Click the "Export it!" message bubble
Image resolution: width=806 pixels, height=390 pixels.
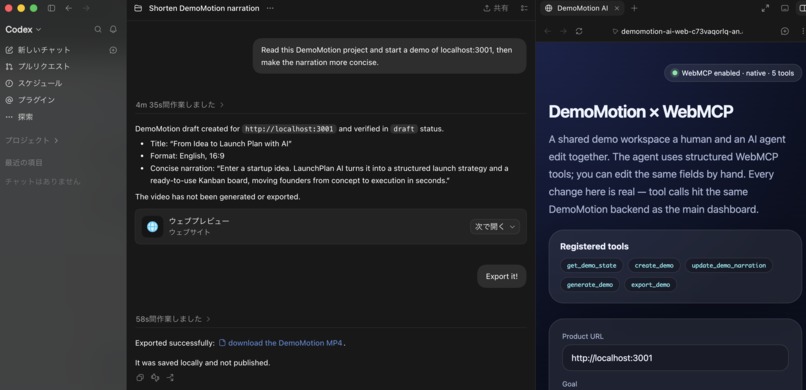coord(501,276)
